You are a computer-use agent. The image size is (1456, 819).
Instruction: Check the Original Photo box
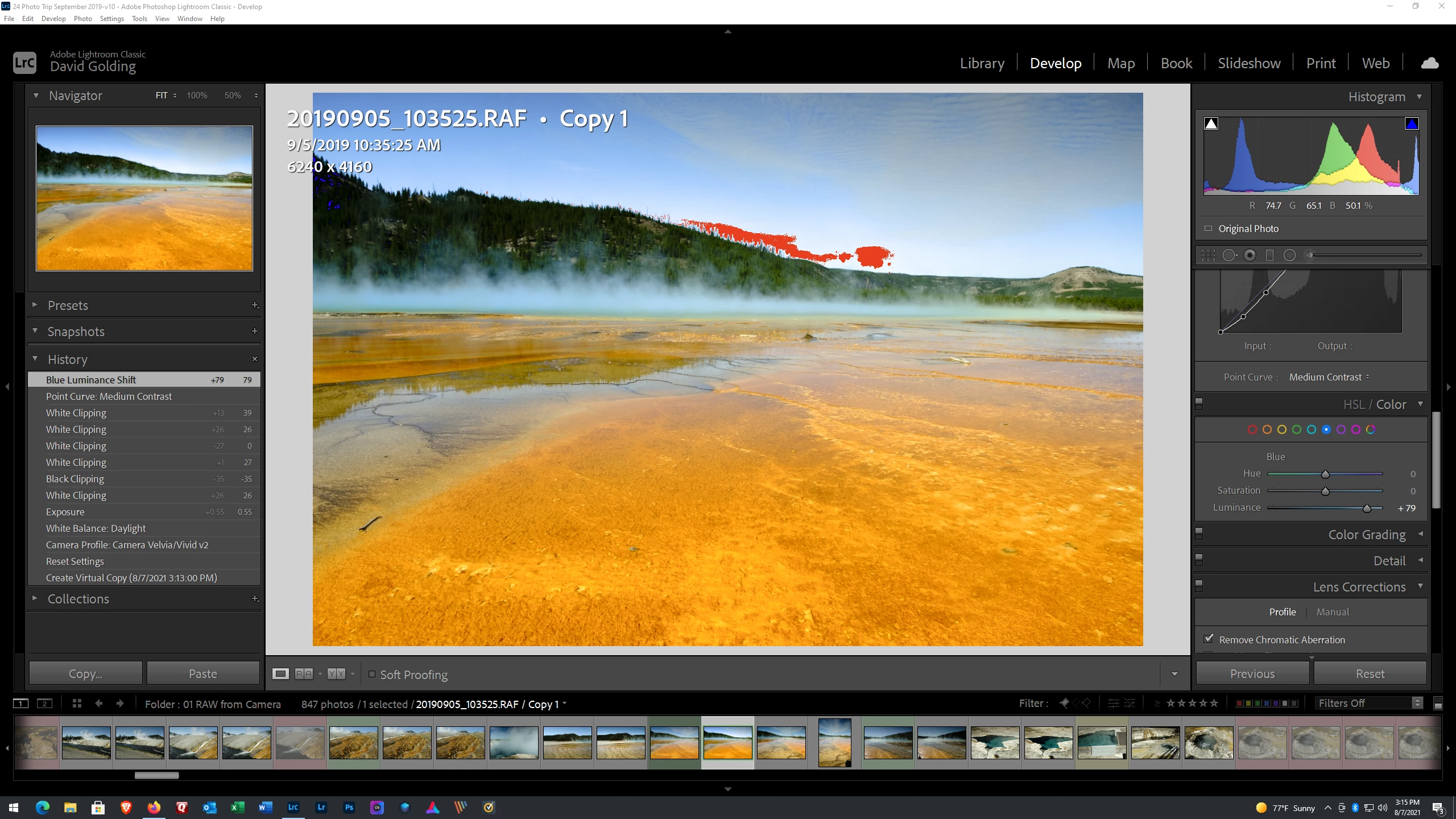(1209, 229)
